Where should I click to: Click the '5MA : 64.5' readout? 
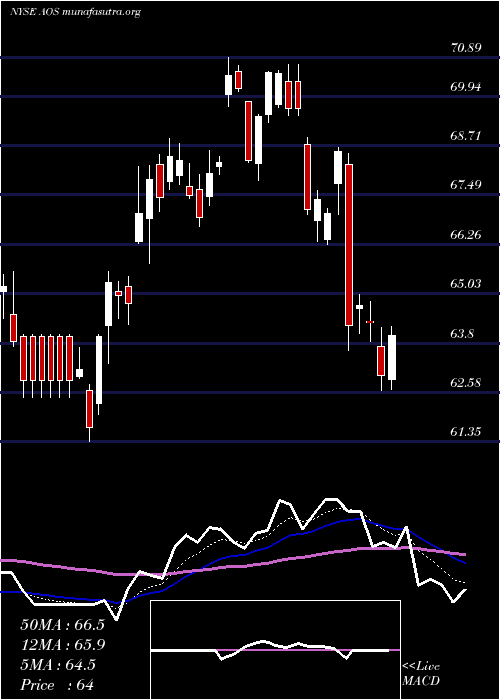pos(58,665)
